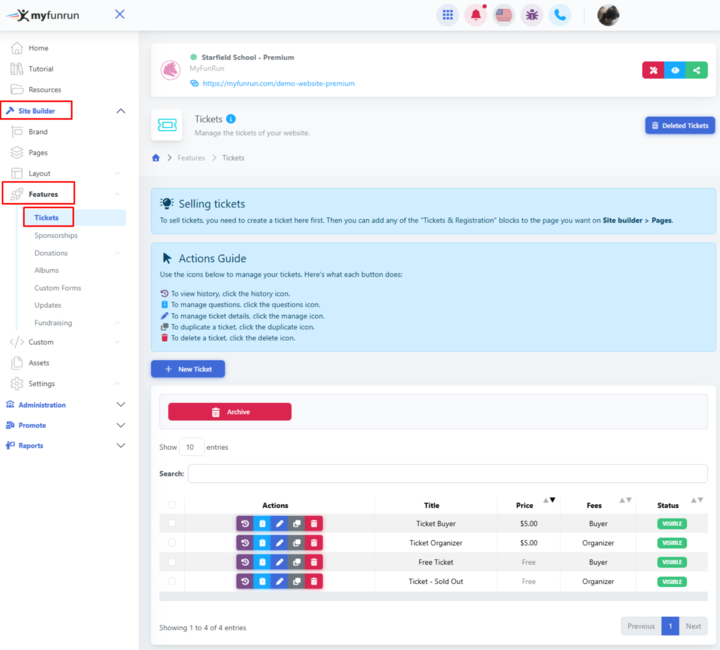Open the notifications bell
The image size is (720, 650).
pyautogui.click(x=475, y=15)
